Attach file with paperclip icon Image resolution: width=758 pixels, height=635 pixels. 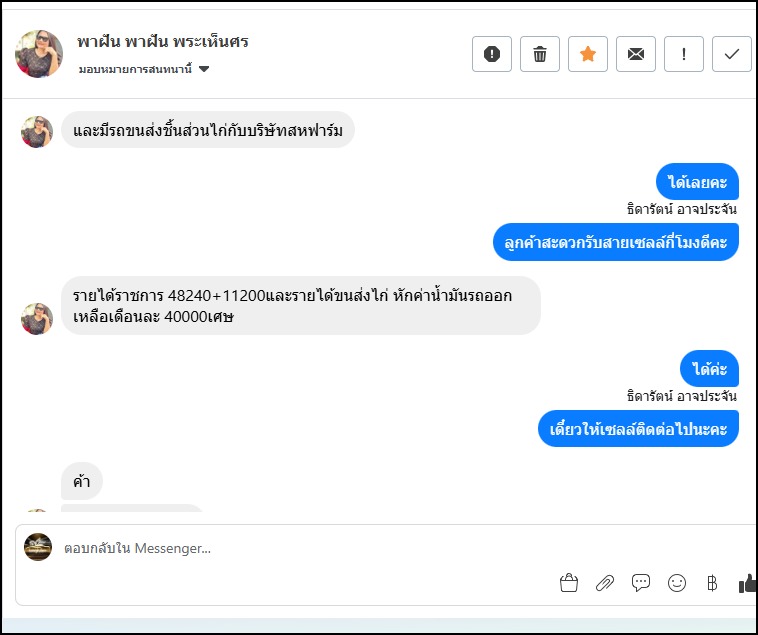tap(605, 583)
